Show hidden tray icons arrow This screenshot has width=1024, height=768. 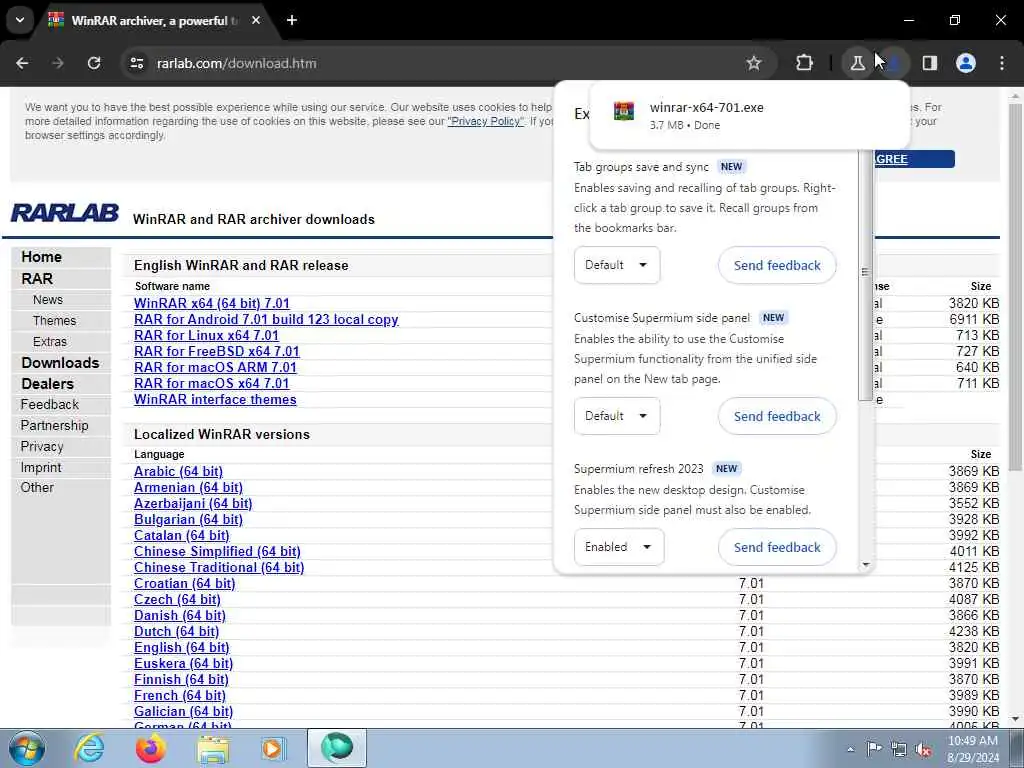tap(850, 749)
